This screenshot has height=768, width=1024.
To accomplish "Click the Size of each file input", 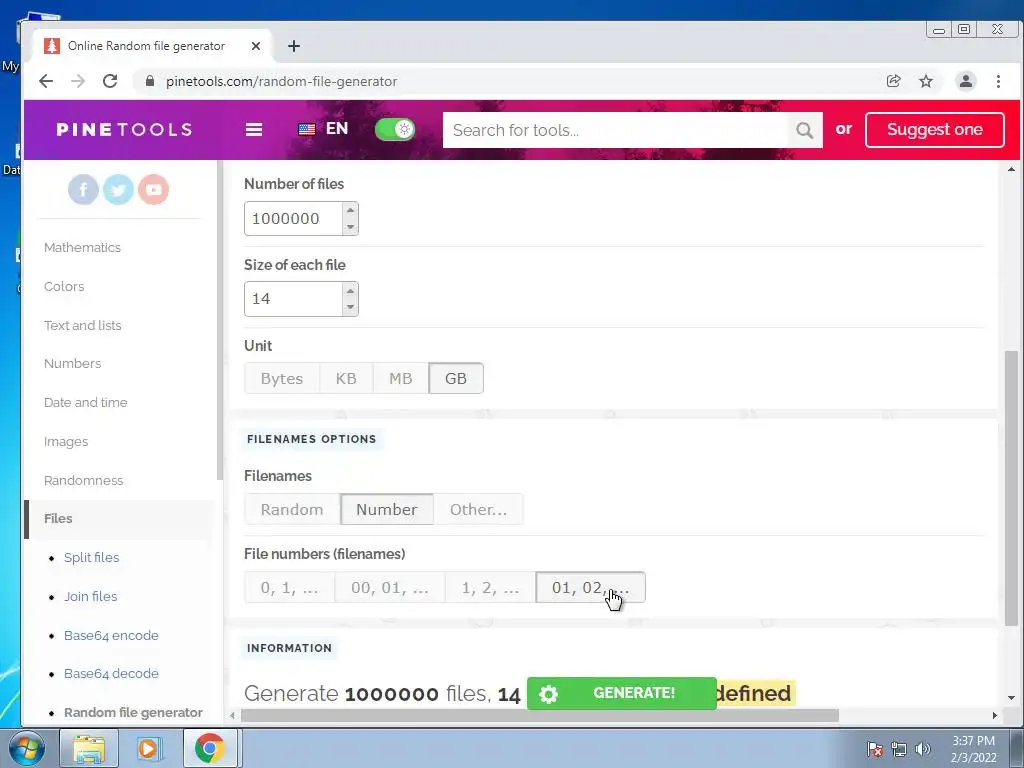I will point(293,299).
